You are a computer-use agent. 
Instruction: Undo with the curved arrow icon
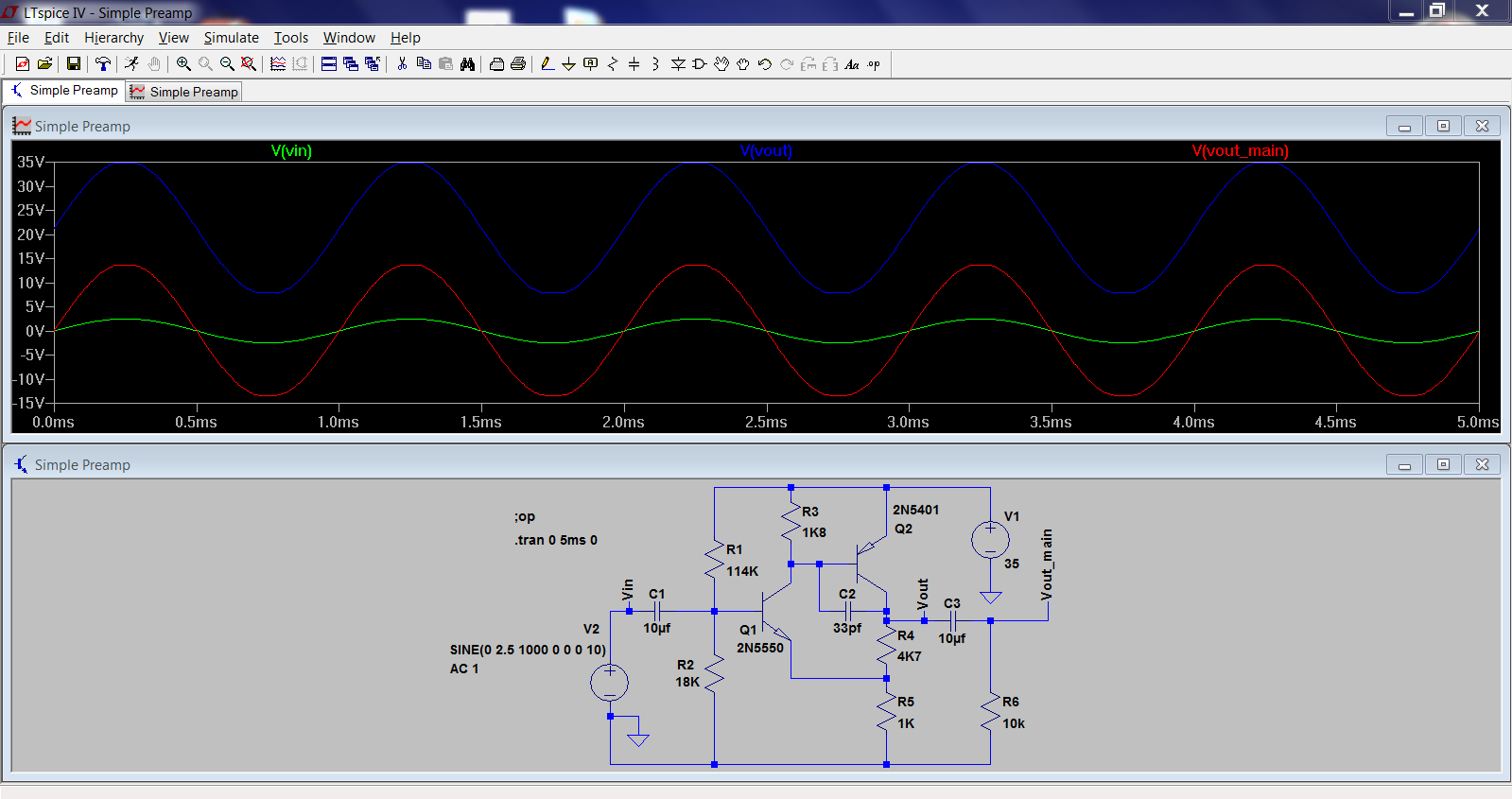tap(765, 63)
